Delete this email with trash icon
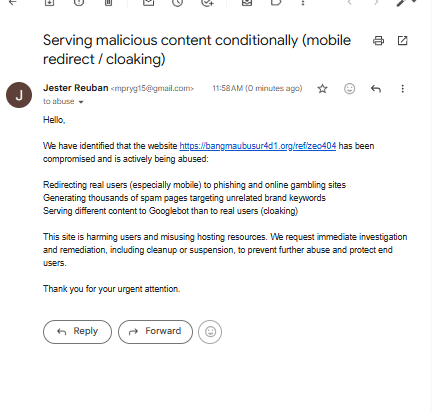This screenshot has height=412, width=432. click(x=108, y=3)
